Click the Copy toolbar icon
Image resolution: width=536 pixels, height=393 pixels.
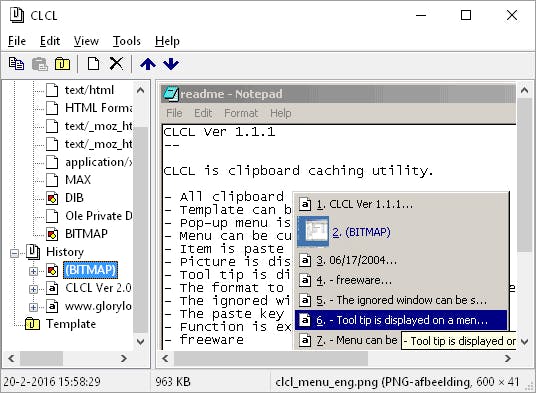point(16,64)
